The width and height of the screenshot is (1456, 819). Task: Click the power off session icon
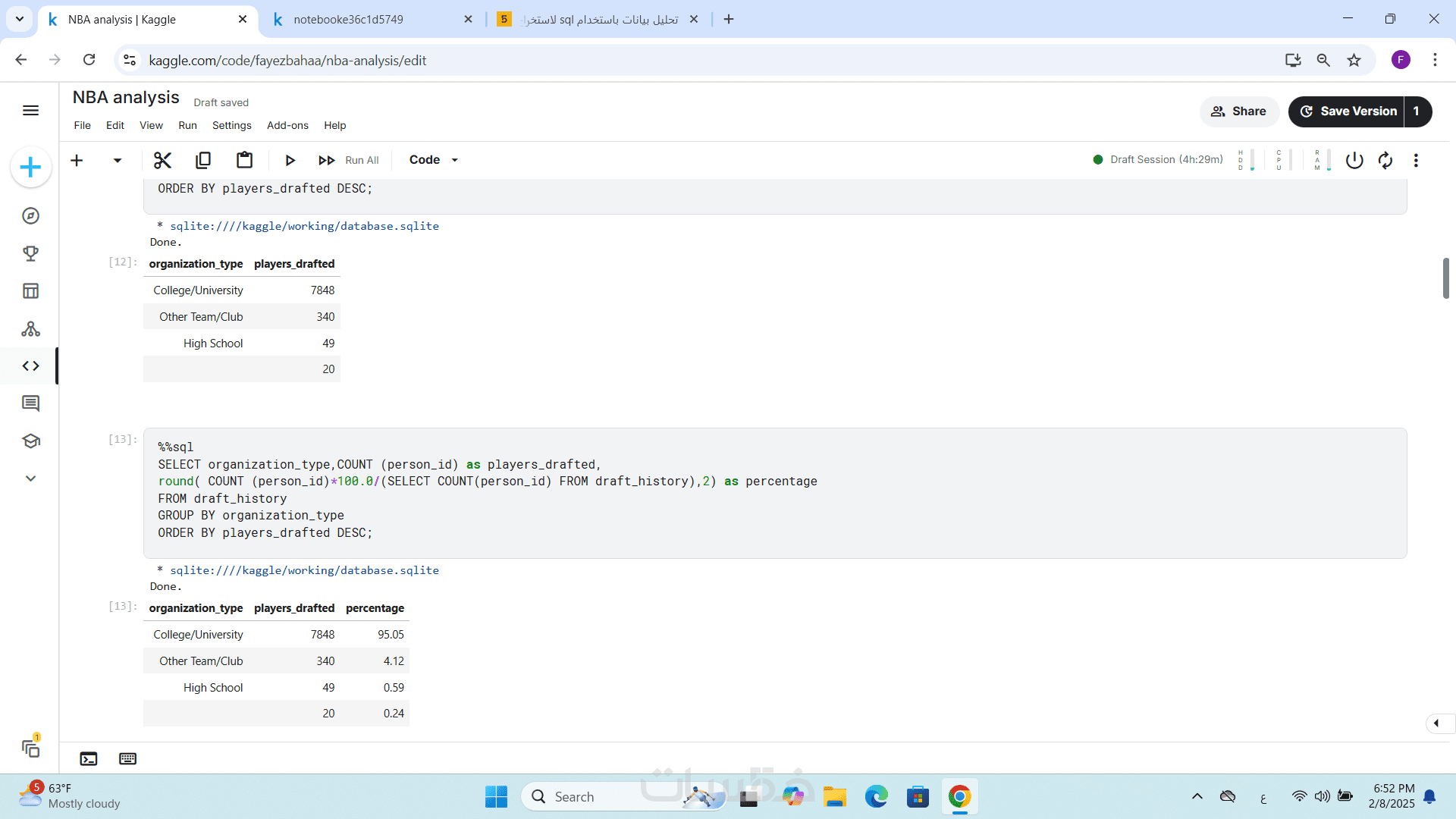(1354, 160)
